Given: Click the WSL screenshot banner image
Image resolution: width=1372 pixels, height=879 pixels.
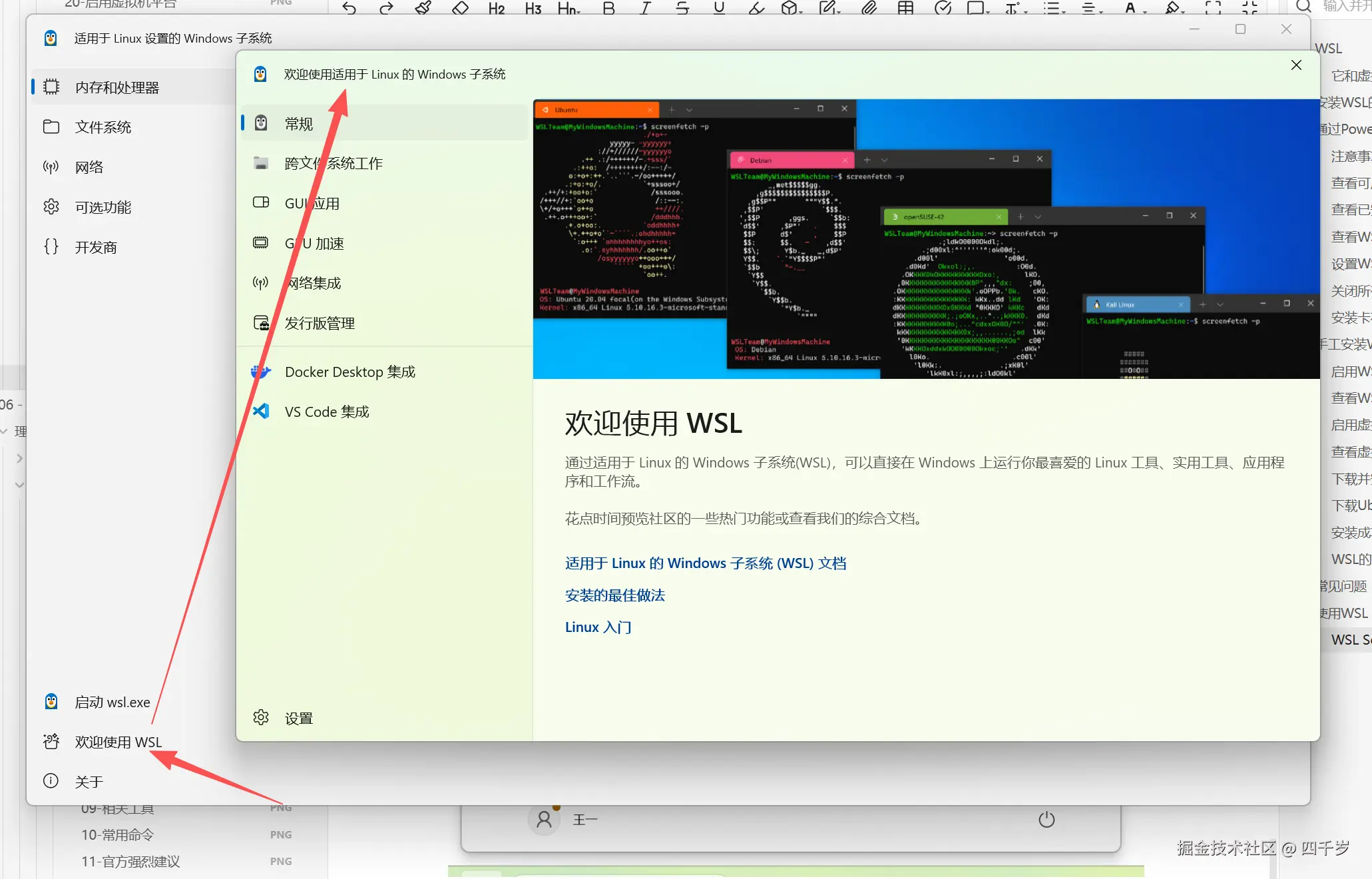Looking at the screenshot, I should pyautogui.click(x=925, y=240).
